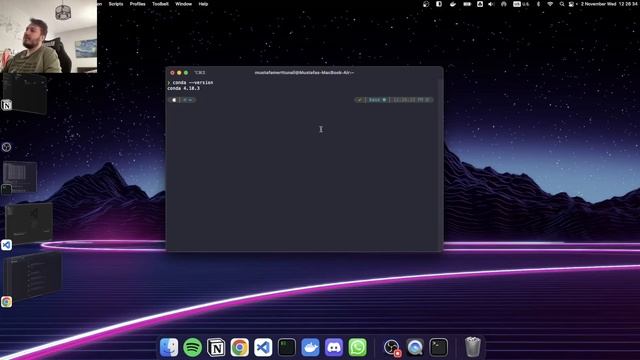Open QuickTime Player from the Dock
Screen dimensions: 640x360
pyautogui.click(x=415, y=347)
